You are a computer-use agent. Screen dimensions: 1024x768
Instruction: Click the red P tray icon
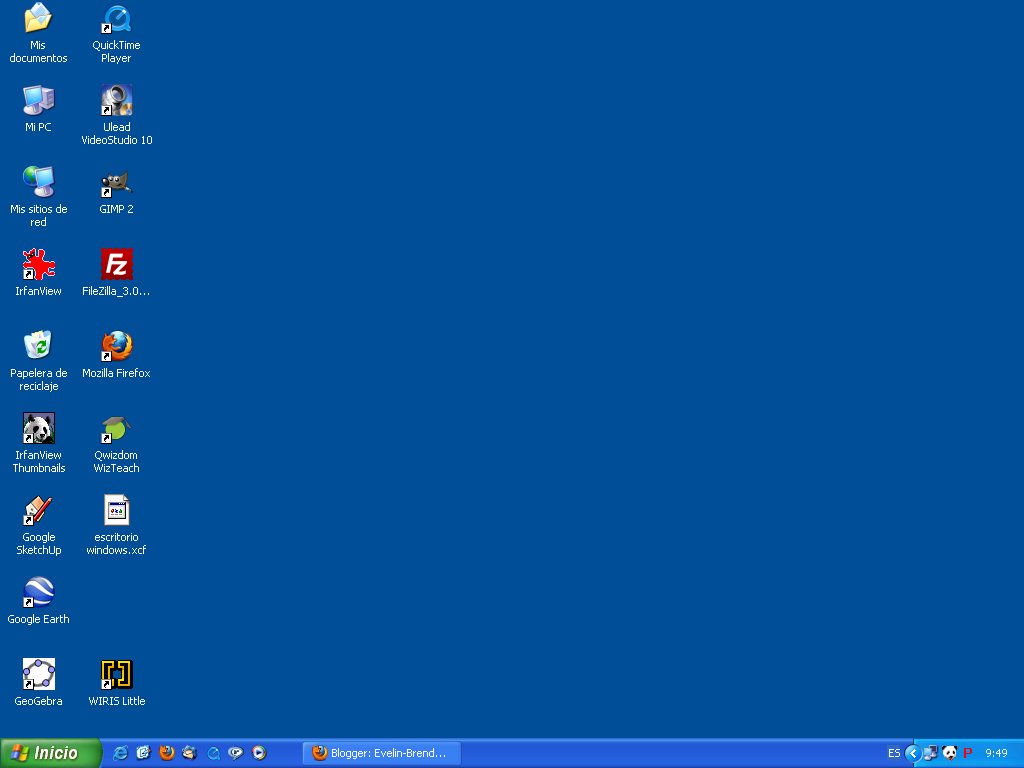pyautogui.click(x=968, y=753)
